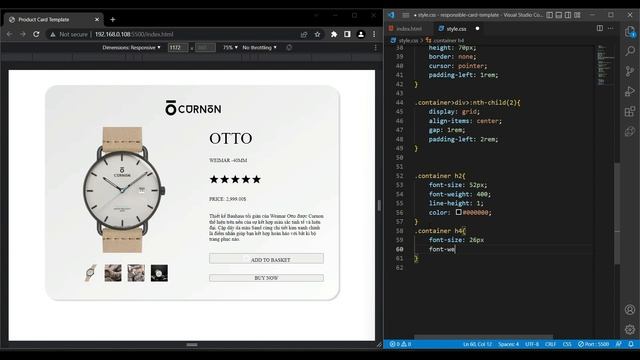Click the Not secure site info

pyautogui.click(x=69, y=34)
